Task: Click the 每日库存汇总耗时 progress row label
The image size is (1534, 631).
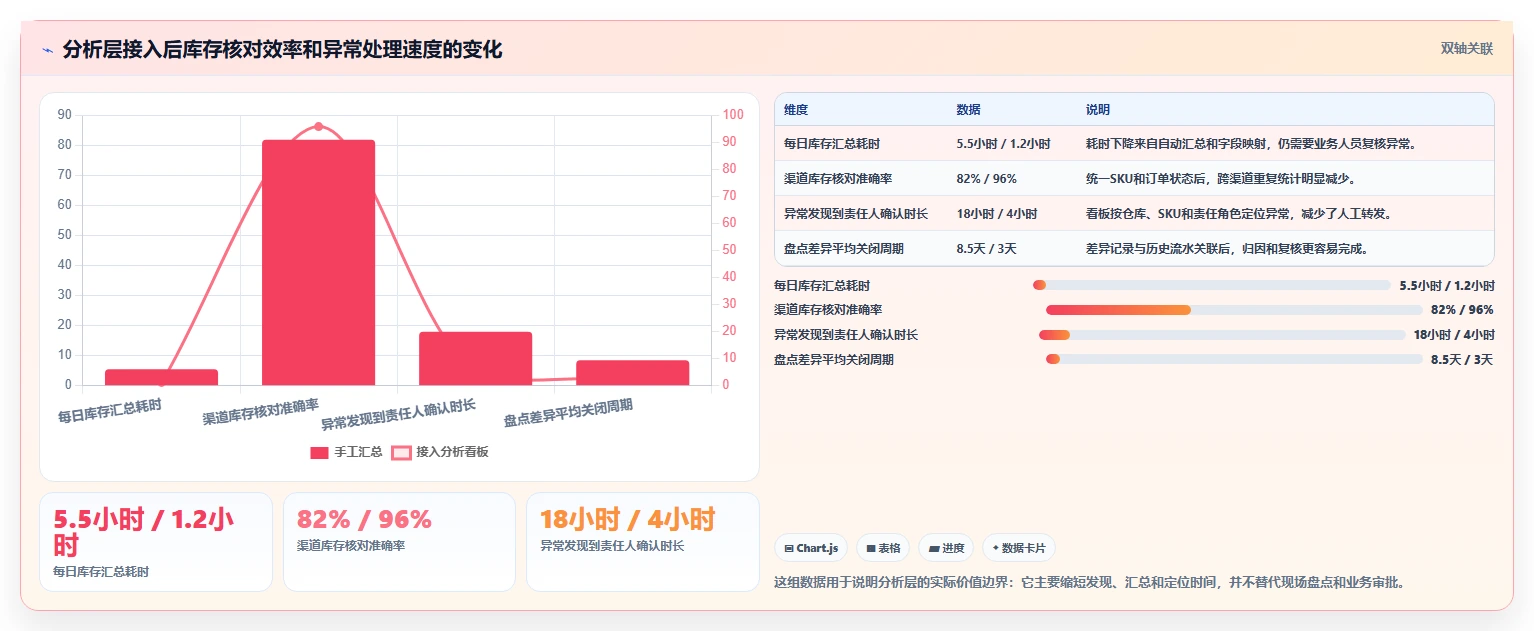Action: 822,285
